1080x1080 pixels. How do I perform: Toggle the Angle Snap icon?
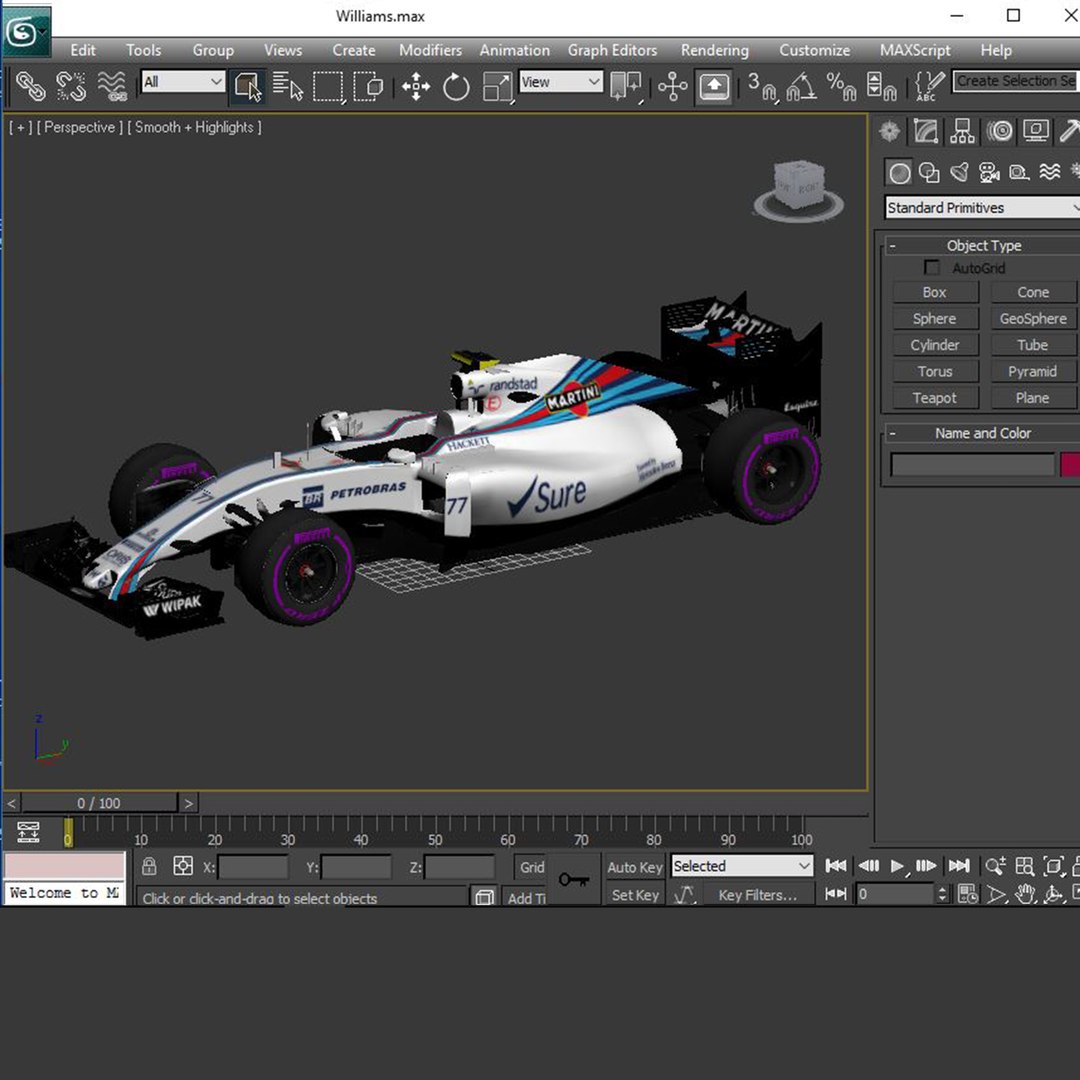(801, 87)
